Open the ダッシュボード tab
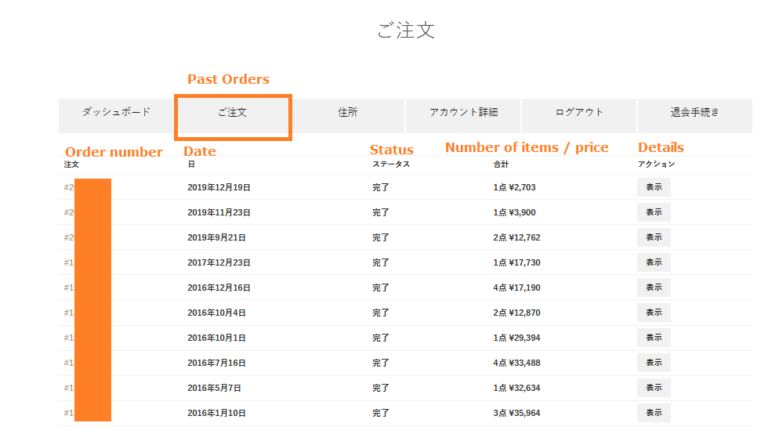The height and width of the screenshot is (434, 768). pos(116,113)
